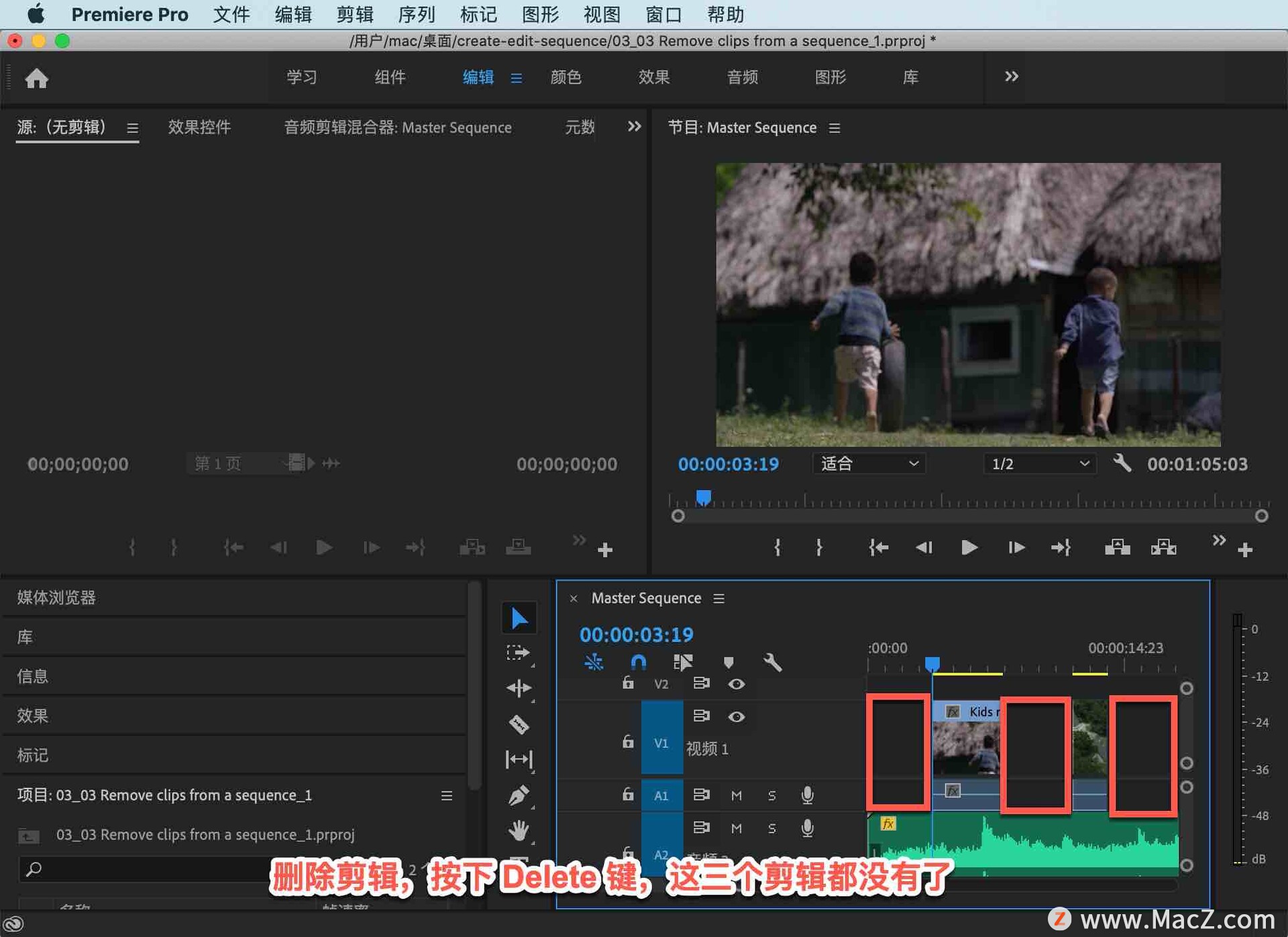The image size is (1288, 937).
Task: Mute the A1 audio track
Action: click(736, 795)
